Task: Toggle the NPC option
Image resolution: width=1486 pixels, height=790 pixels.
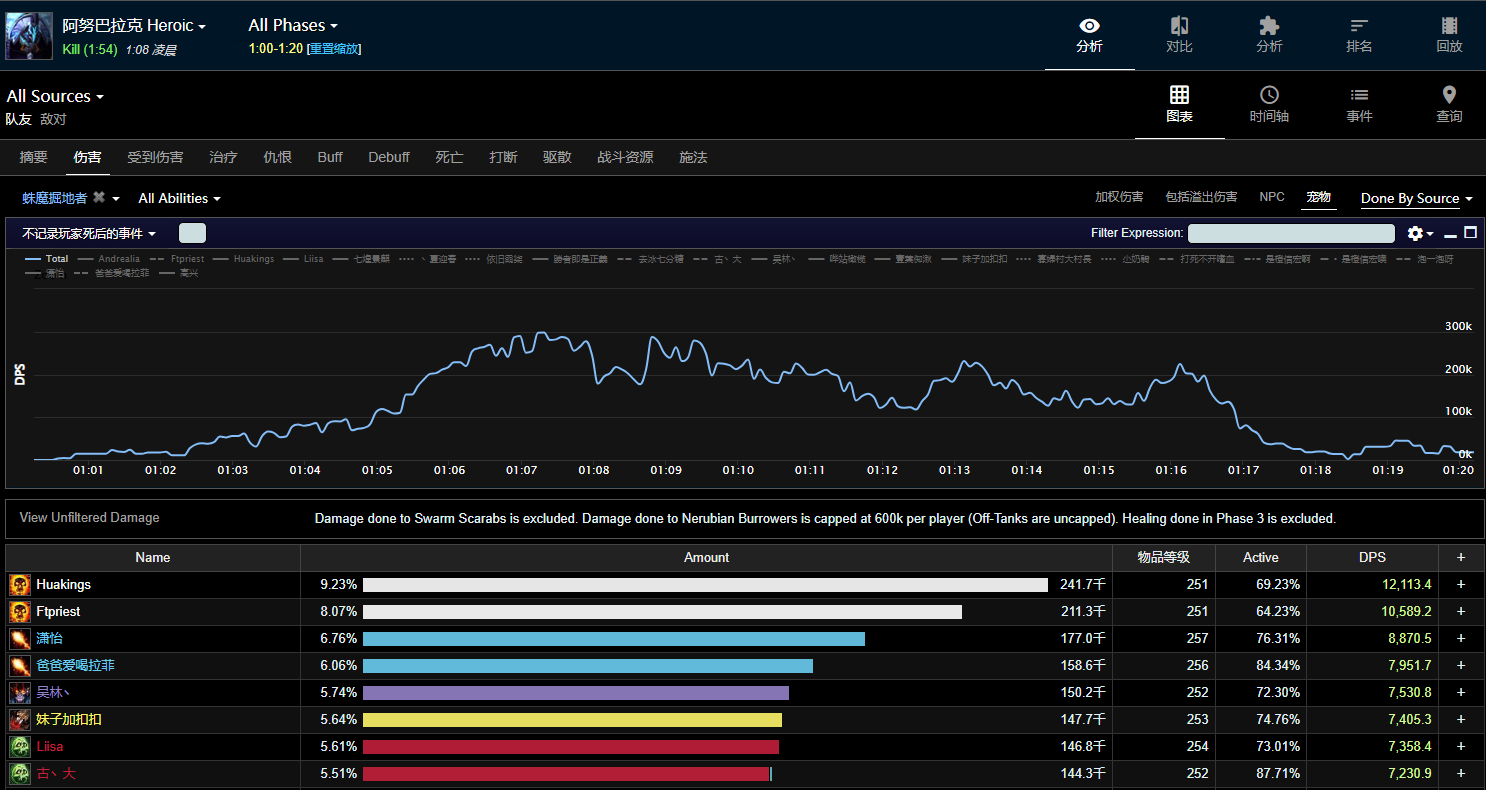Action: click(x=1272, y=197)
